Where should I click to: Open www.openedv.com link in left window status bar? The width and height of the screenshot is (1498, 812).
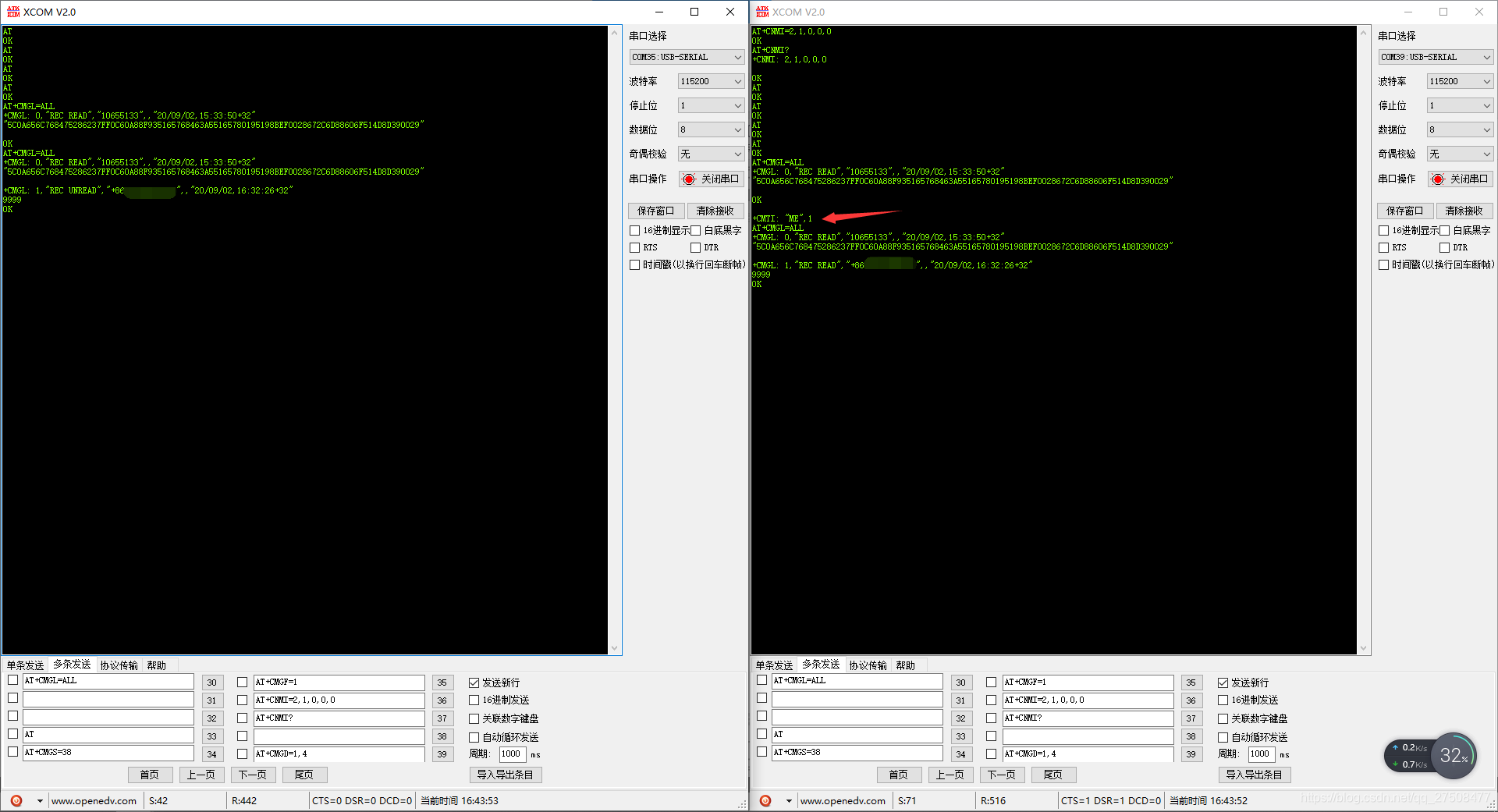[x=94, y=801]
